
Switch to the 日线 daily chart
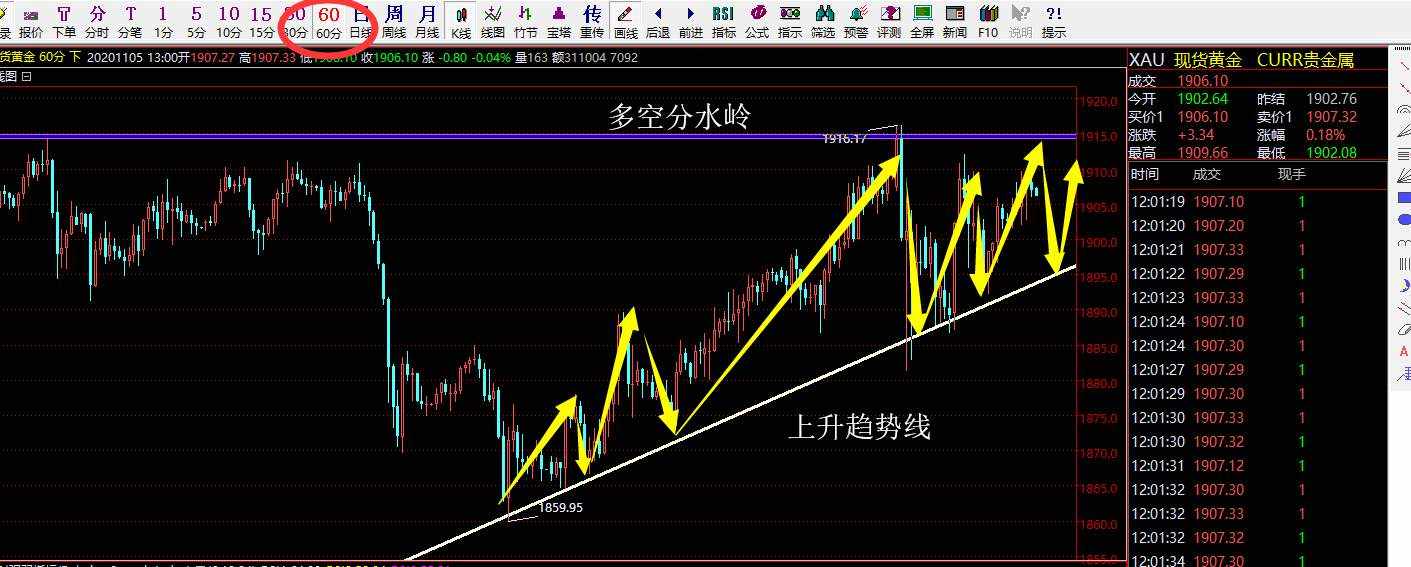[361, 22]
